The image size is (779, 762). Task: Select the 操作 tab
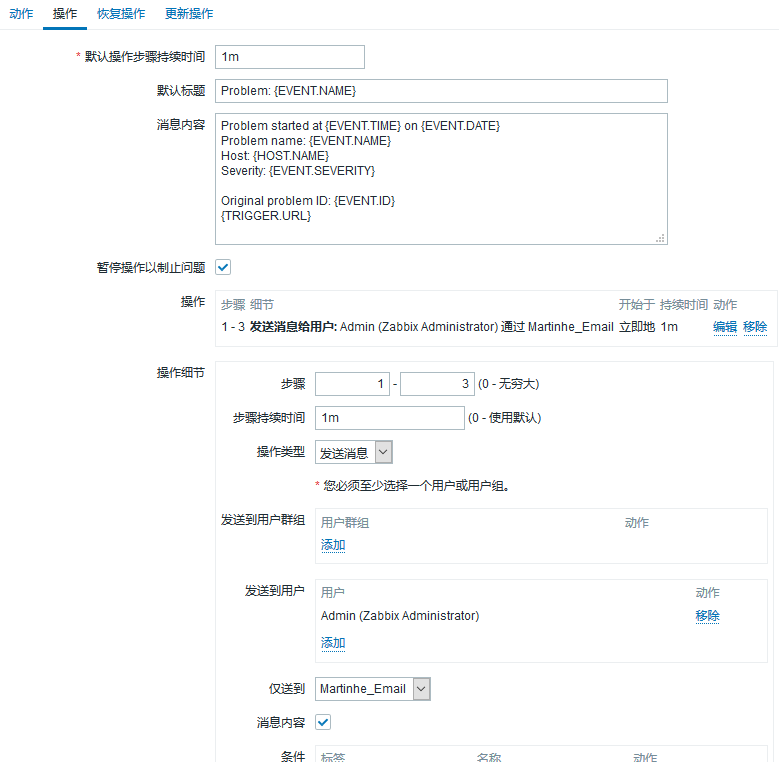[x=64, y=14]
